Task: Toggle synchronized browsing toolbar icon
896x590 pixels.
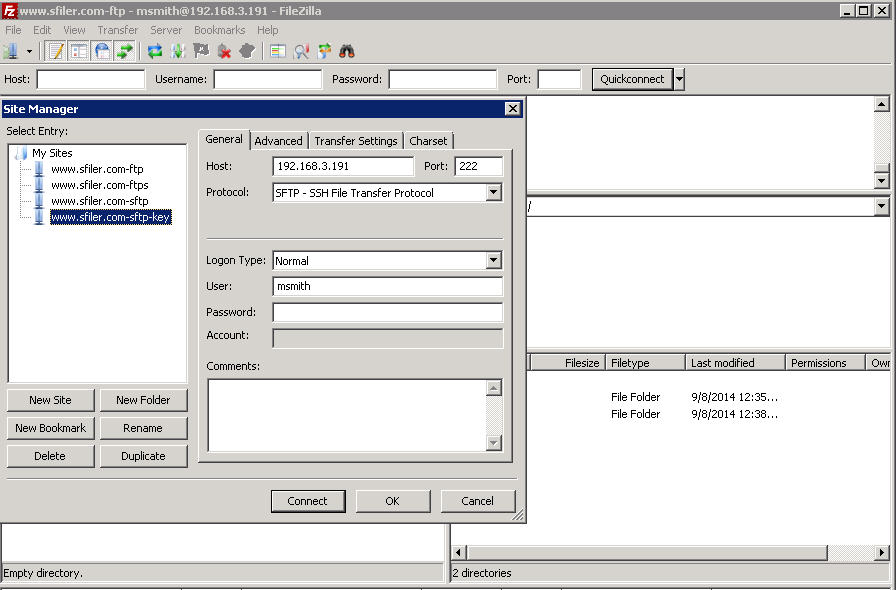Action: tap(324, 51)
